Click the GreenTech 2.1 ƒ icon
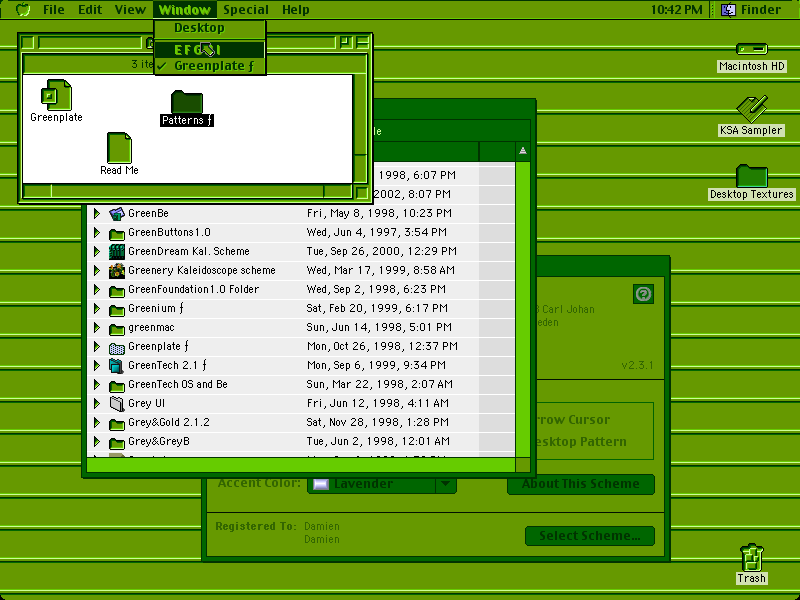This screenshot has width=800, height=600. click(117, 366)
